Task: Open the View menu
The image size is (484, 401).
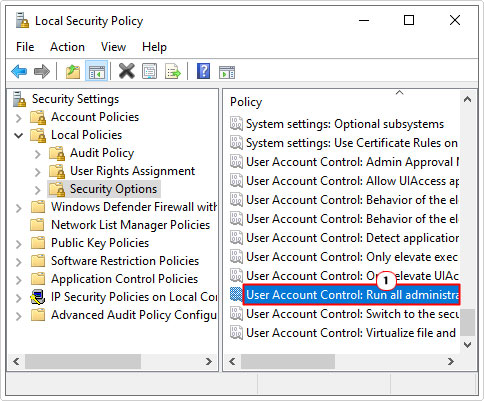Action: (x=113, y=47)
